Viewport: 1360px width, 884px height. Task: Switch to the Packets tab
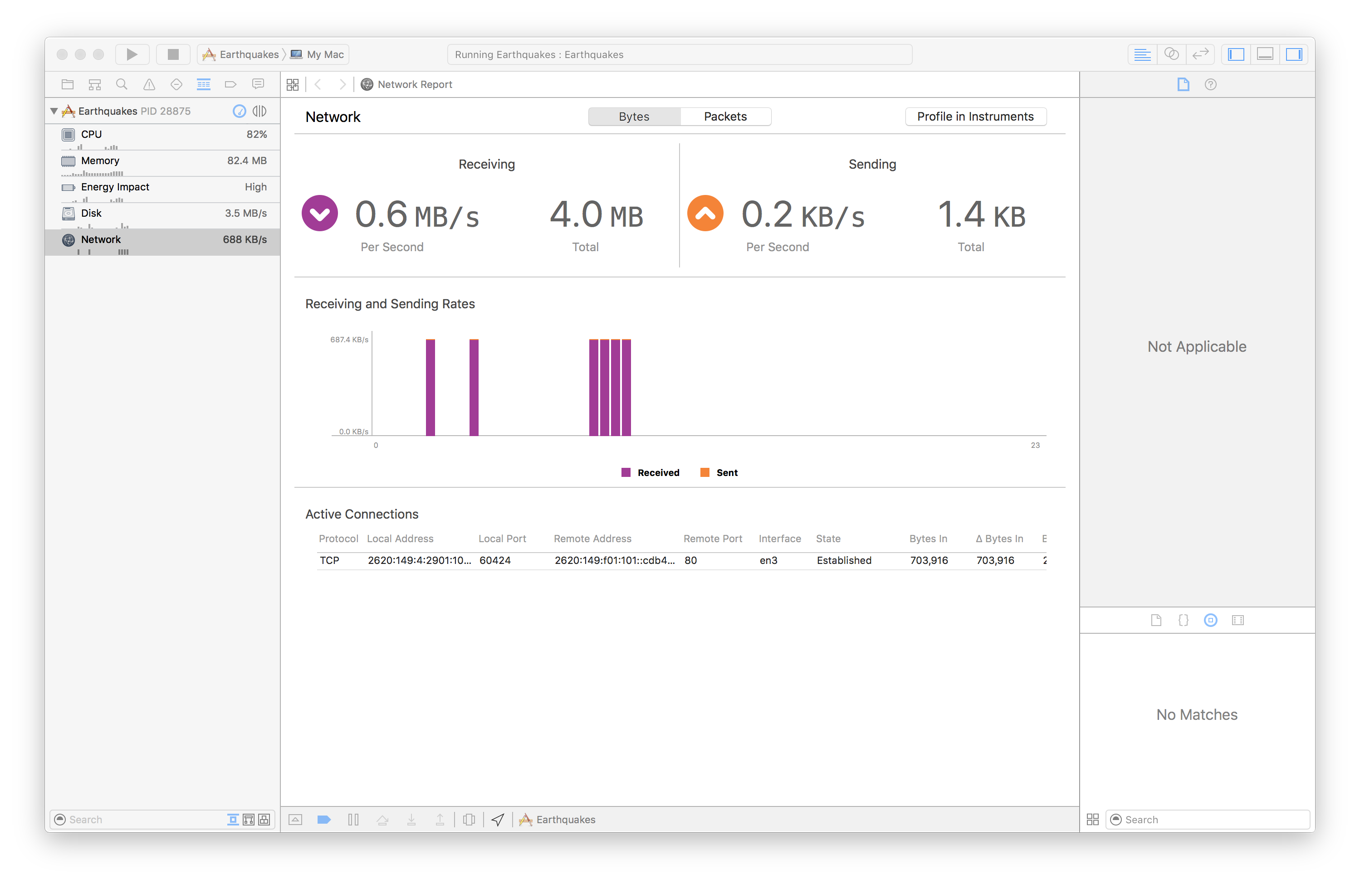(x=725, y=116)
